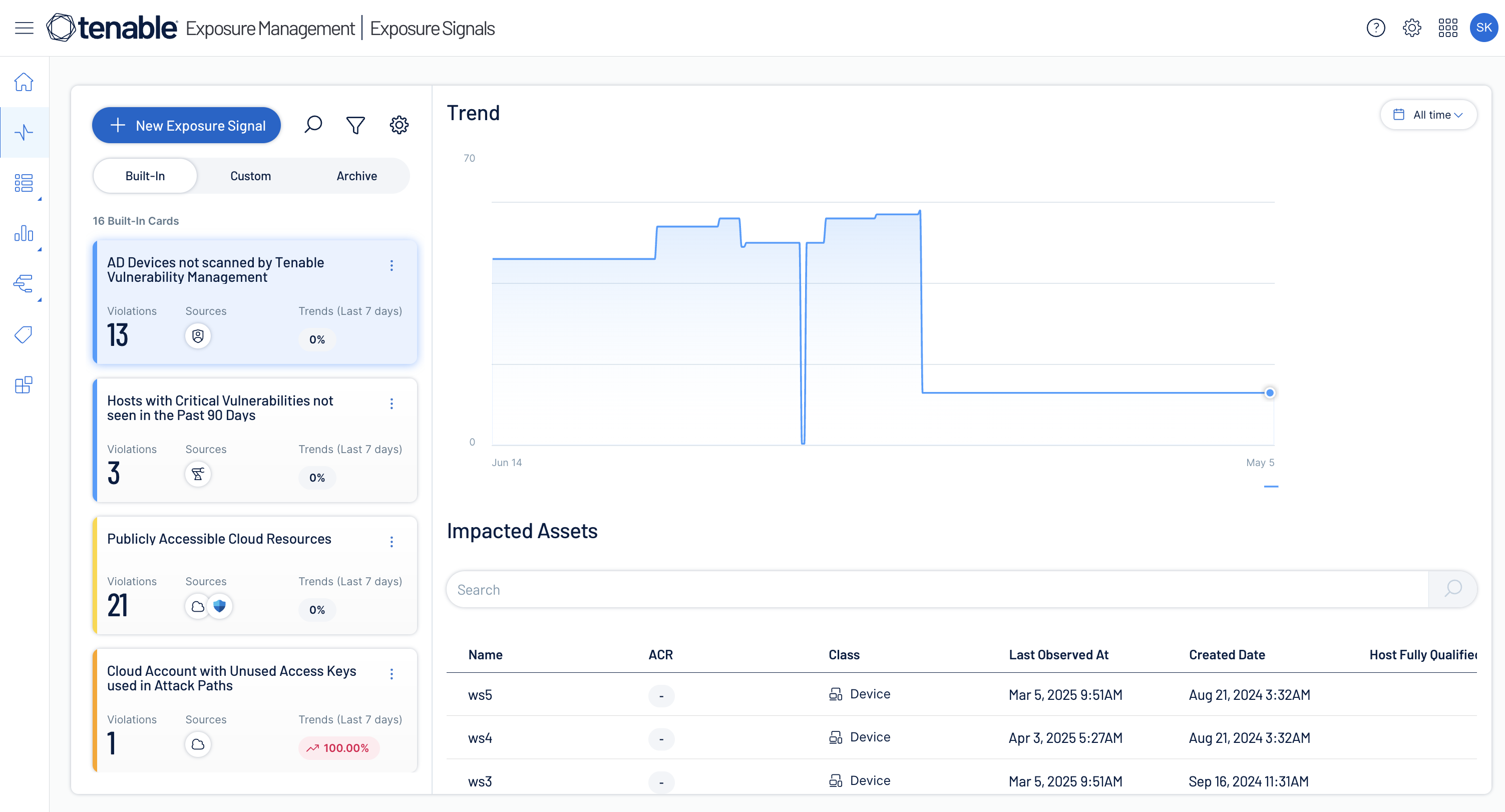Open the filter funnel icon
The height and width of the screenshot is (812, 1505).
[355, 125]
